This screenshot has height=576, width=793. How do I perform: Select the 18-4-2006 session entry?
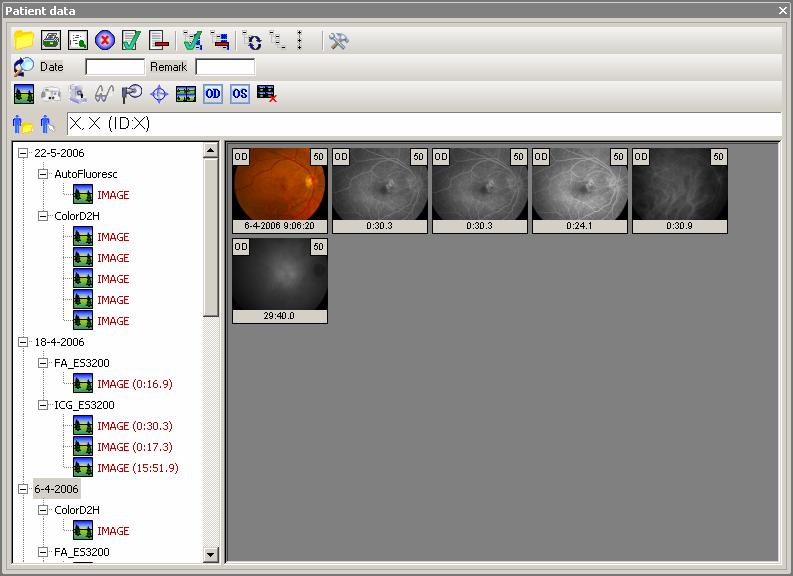pyautogui.click(x=59, y=342)
